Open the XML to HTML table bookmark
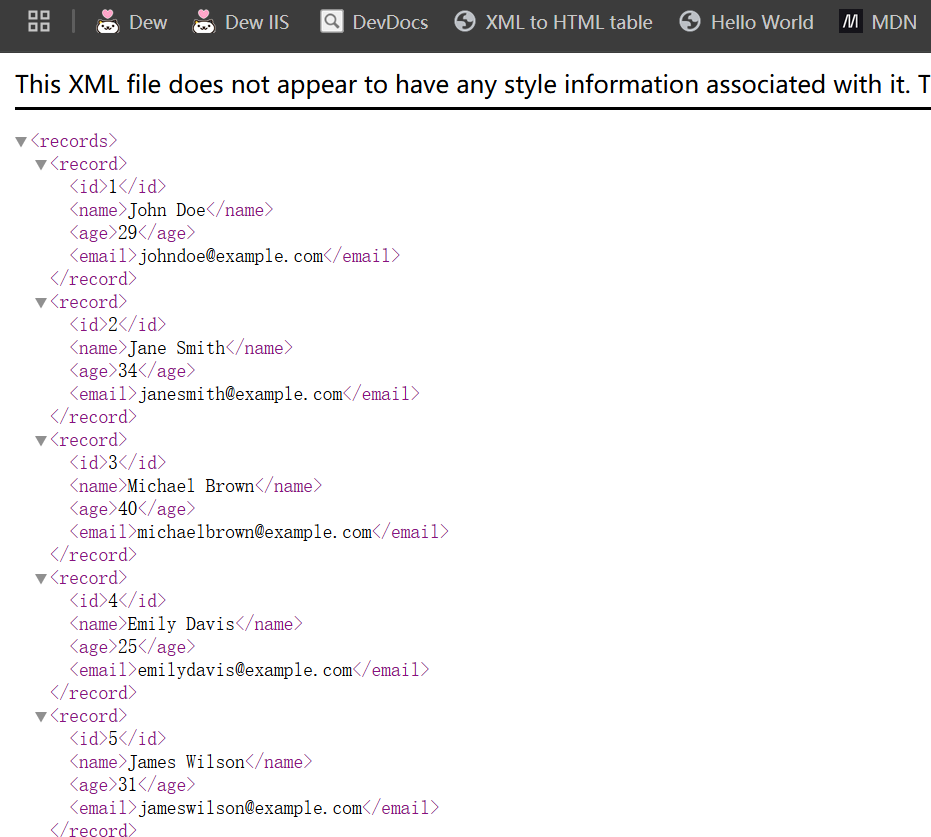Image resolution: width=931 pixels, height=837 pixels. click(553, 22)
